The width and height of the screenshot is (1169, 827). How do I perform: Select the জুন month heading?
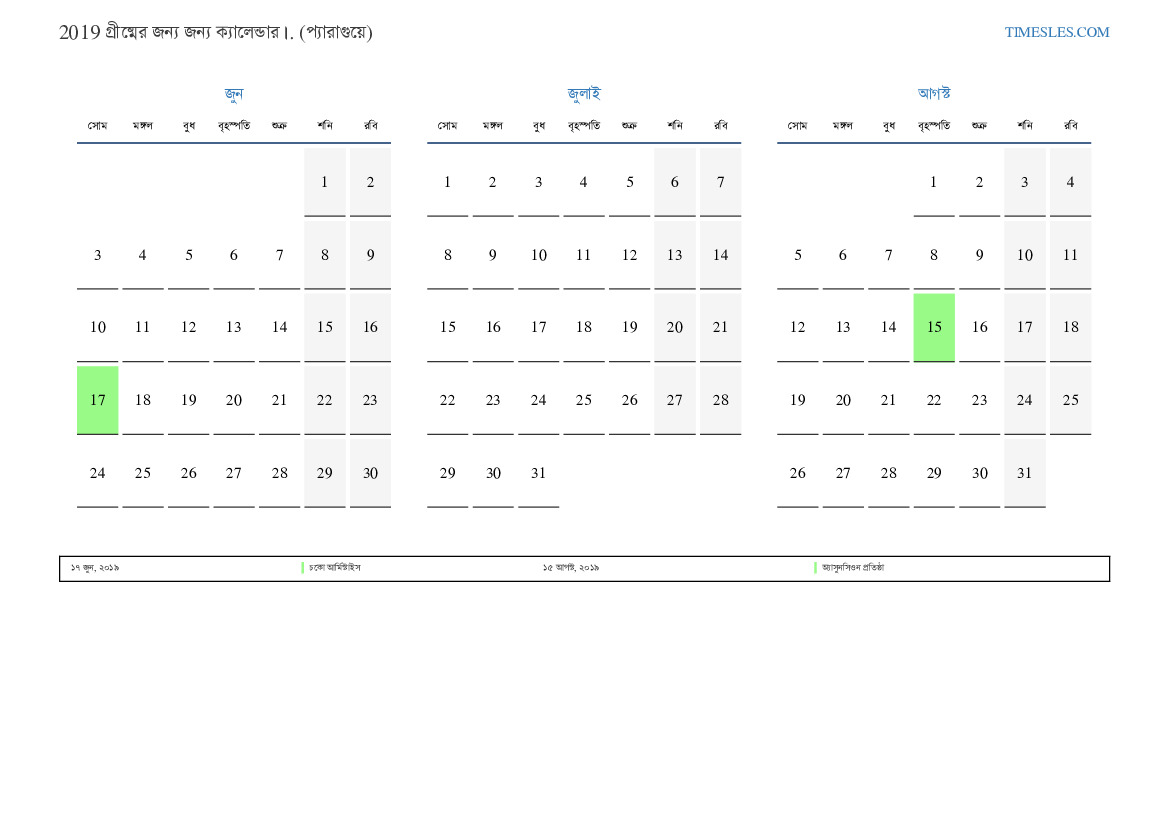(233, 93)
